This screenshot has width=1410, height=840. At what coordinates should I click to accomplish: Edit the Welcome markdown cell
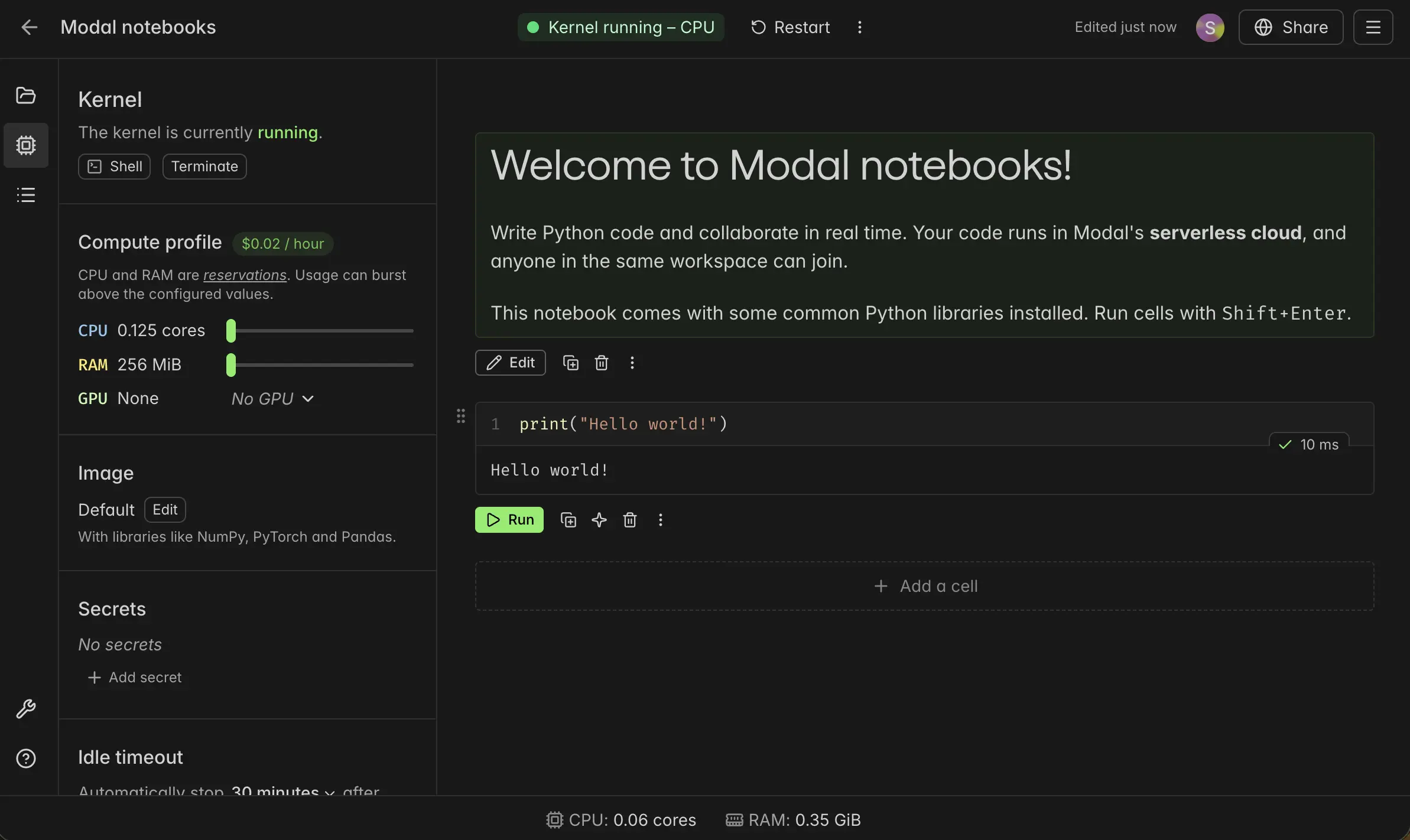511,363
